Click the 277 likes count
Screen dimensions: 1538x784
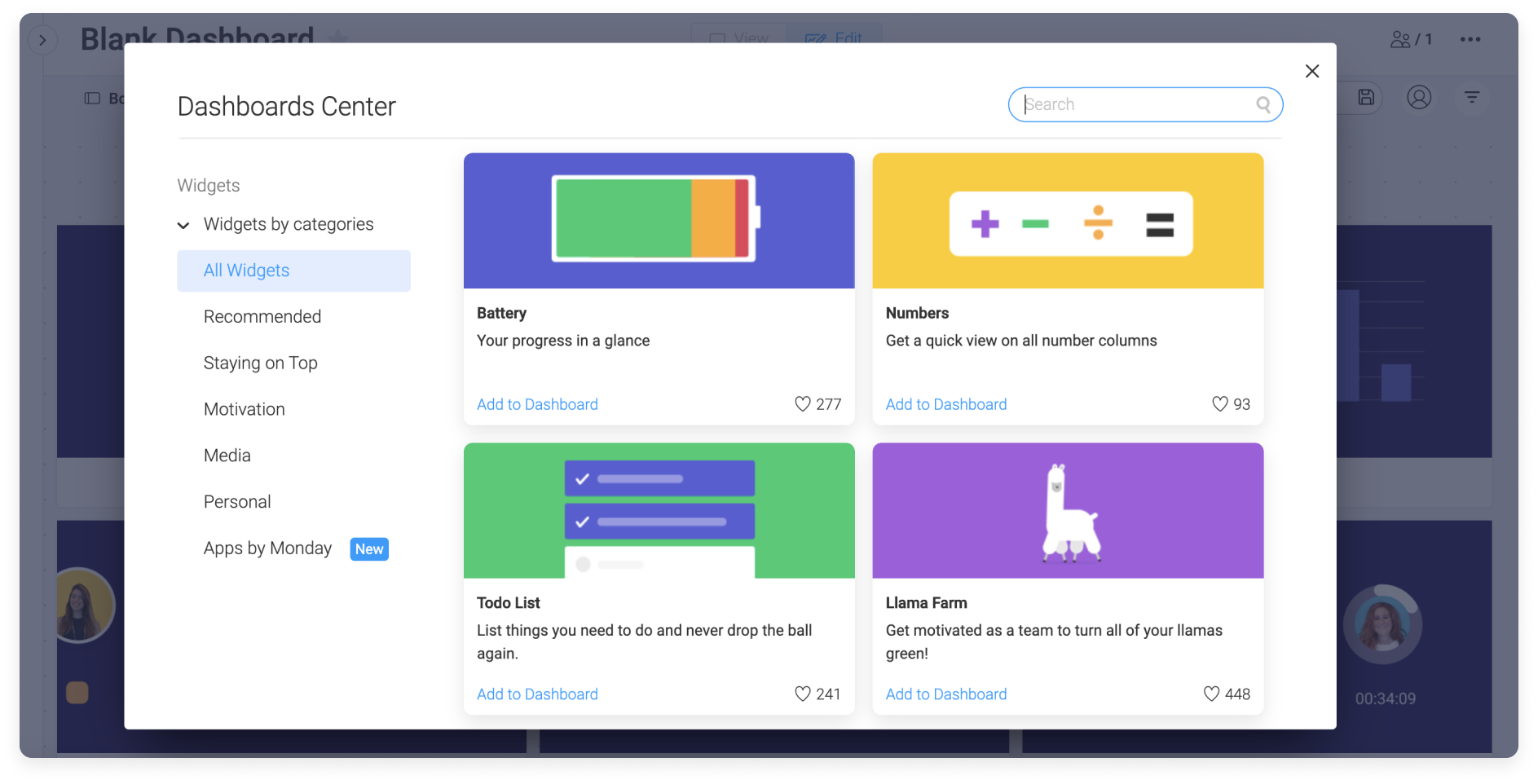829,404
